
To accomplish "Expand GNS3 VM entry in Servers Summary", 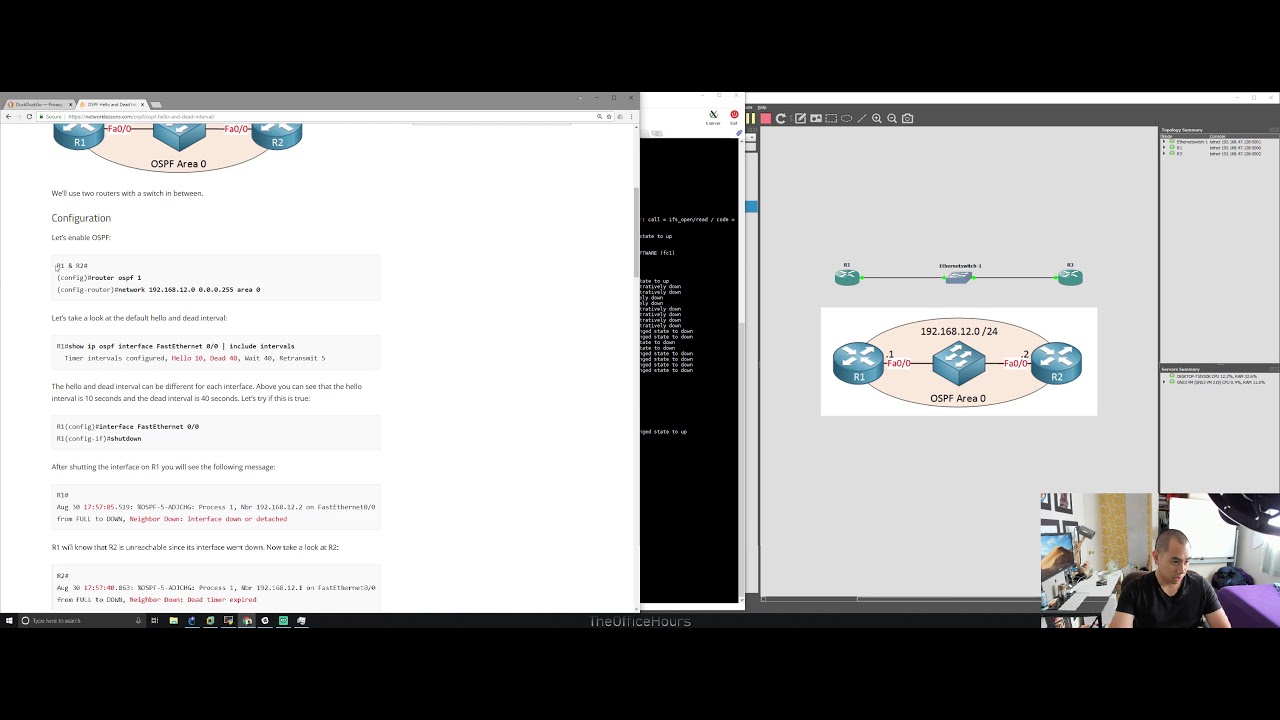I will coord(1164,382).
